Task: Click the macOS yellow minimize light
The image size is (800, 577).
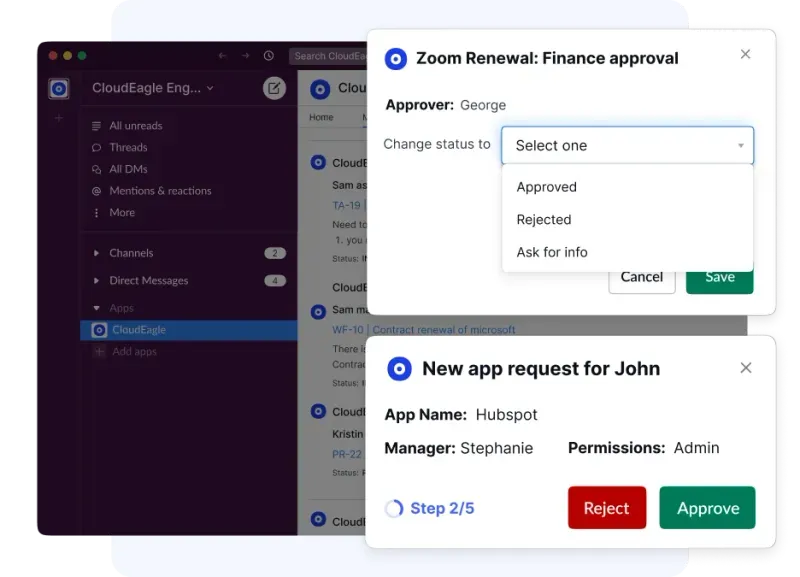Action: [x=68, y=56]
